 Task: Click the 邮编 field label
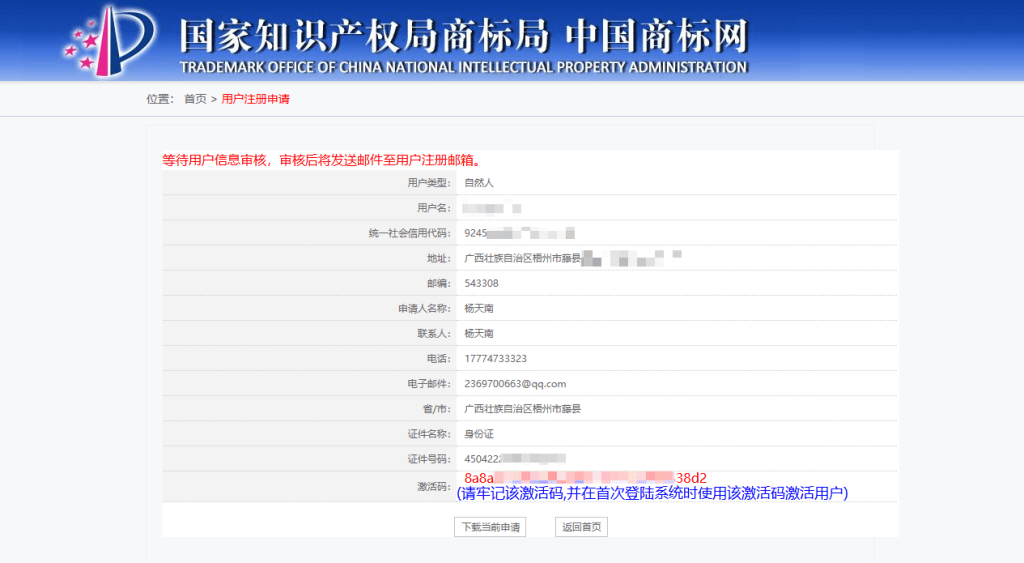coord(438,283)
